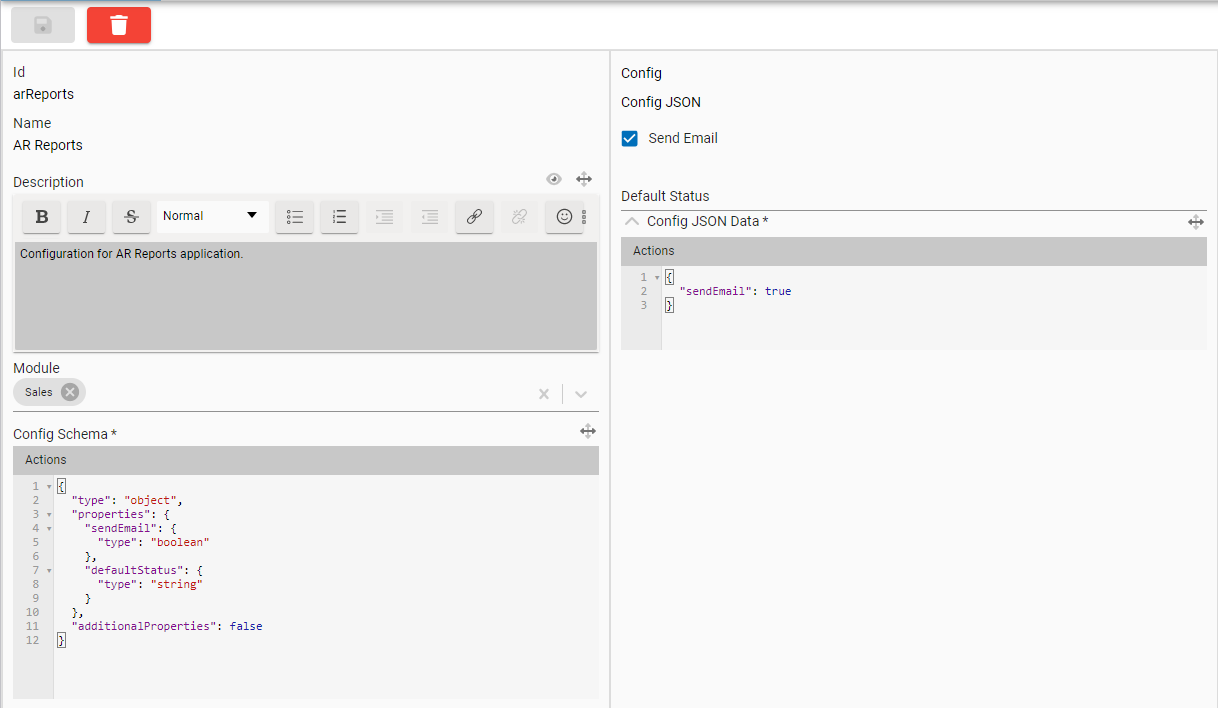Image resolution: width=1218 pixels, height=708 pixels.
Task: Fold line 1 in Config Schema editor
Action: (49, 487)
